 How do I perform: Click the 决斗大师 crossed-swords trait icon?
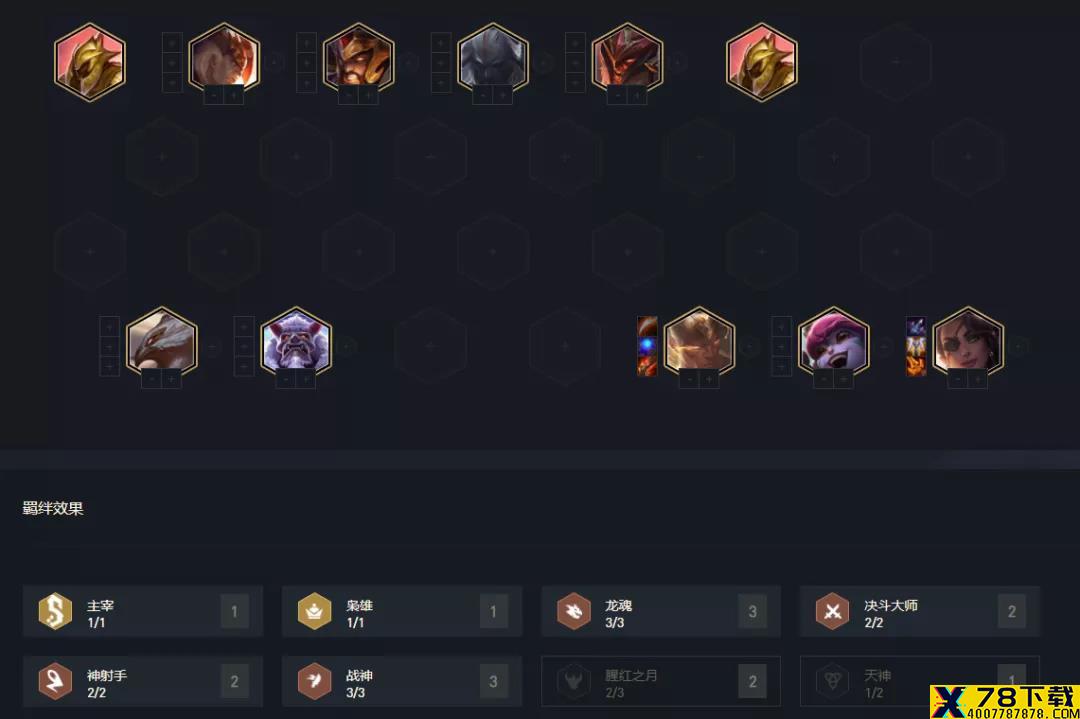tap(833, 611)
